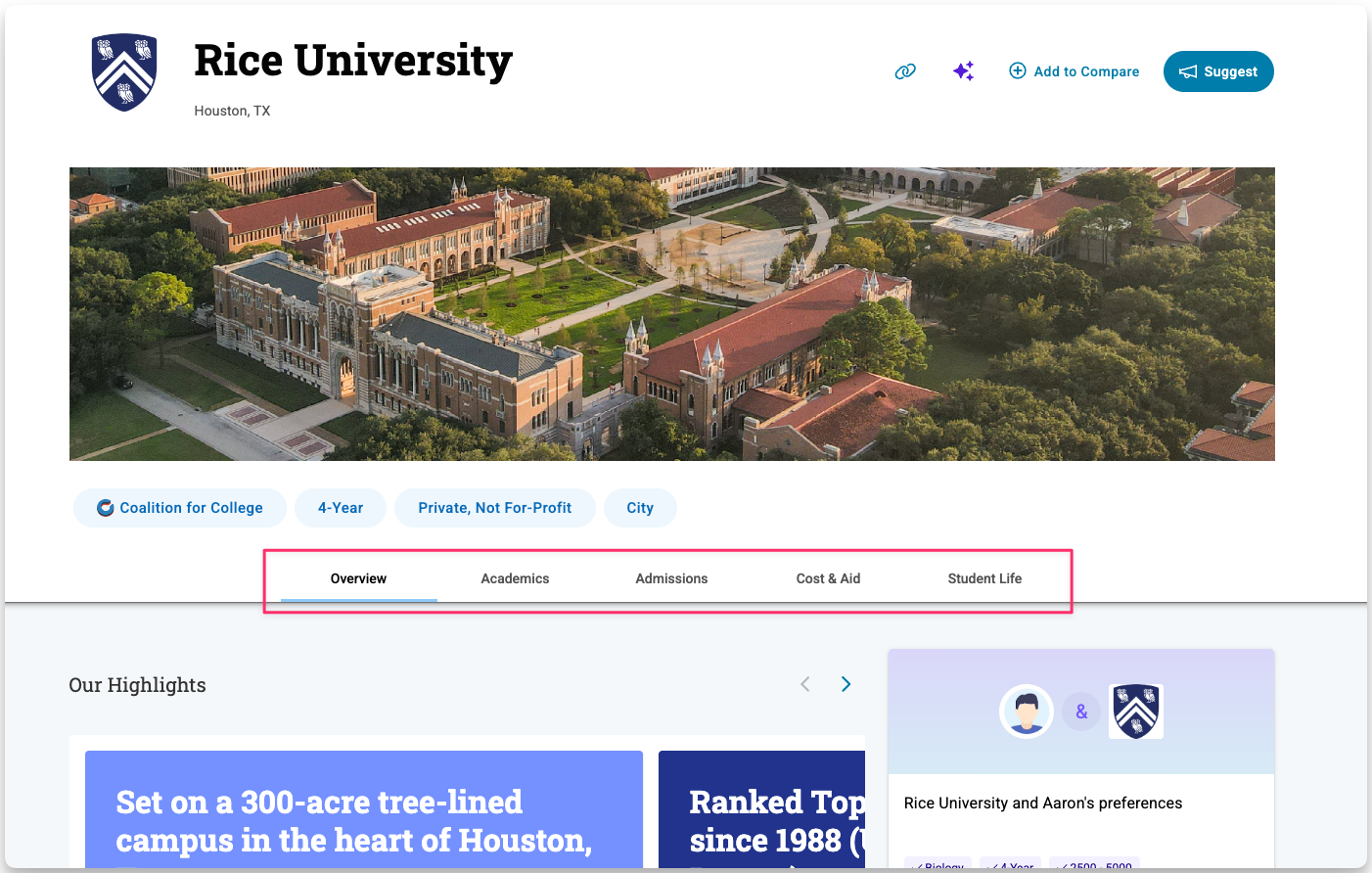This screenshot has width=1372, height=873.
Task: Open the Admissions tab
Action: tap(672, 578)
